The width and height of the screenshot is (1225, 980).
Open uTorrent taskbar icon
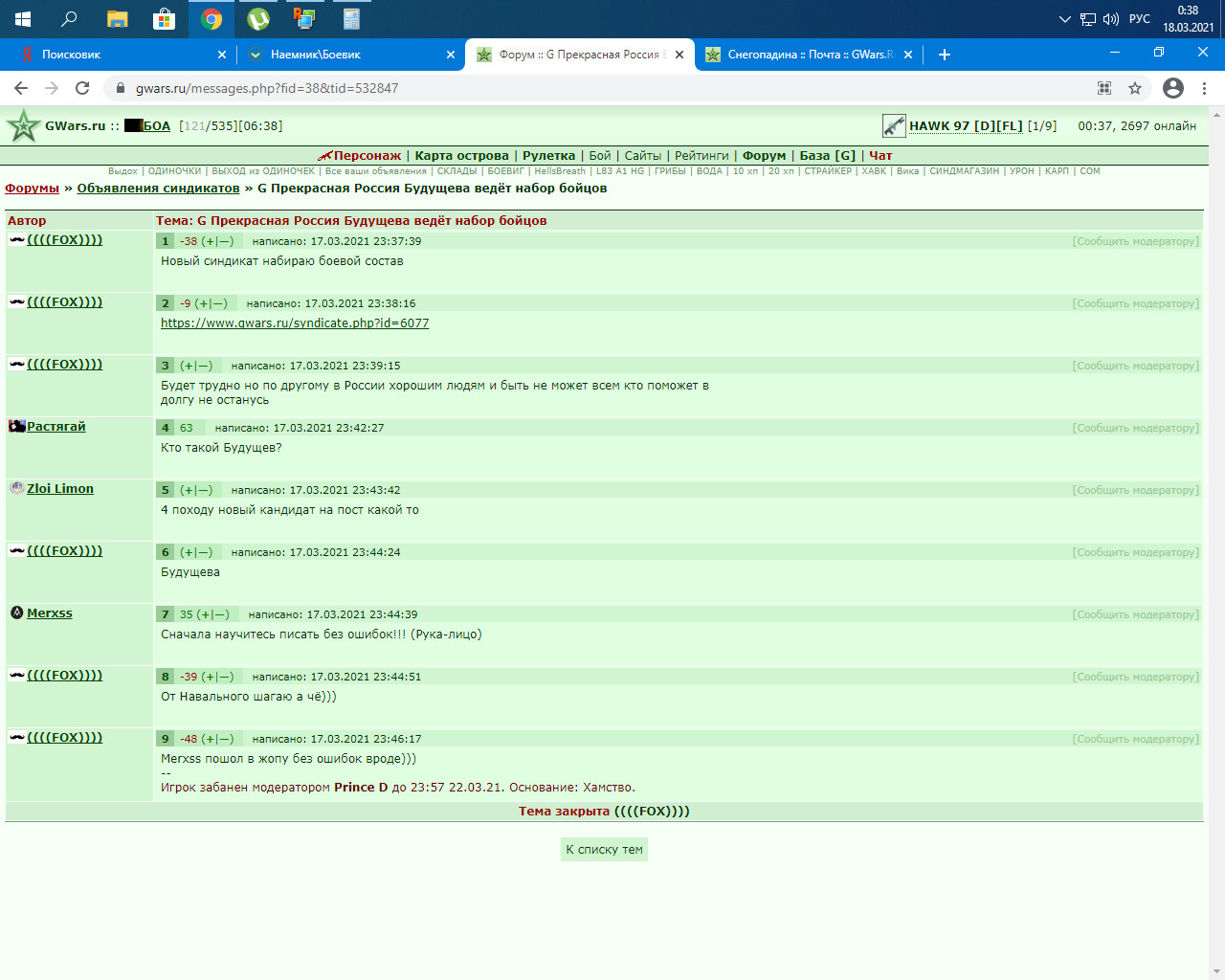(x=258, y=18)
